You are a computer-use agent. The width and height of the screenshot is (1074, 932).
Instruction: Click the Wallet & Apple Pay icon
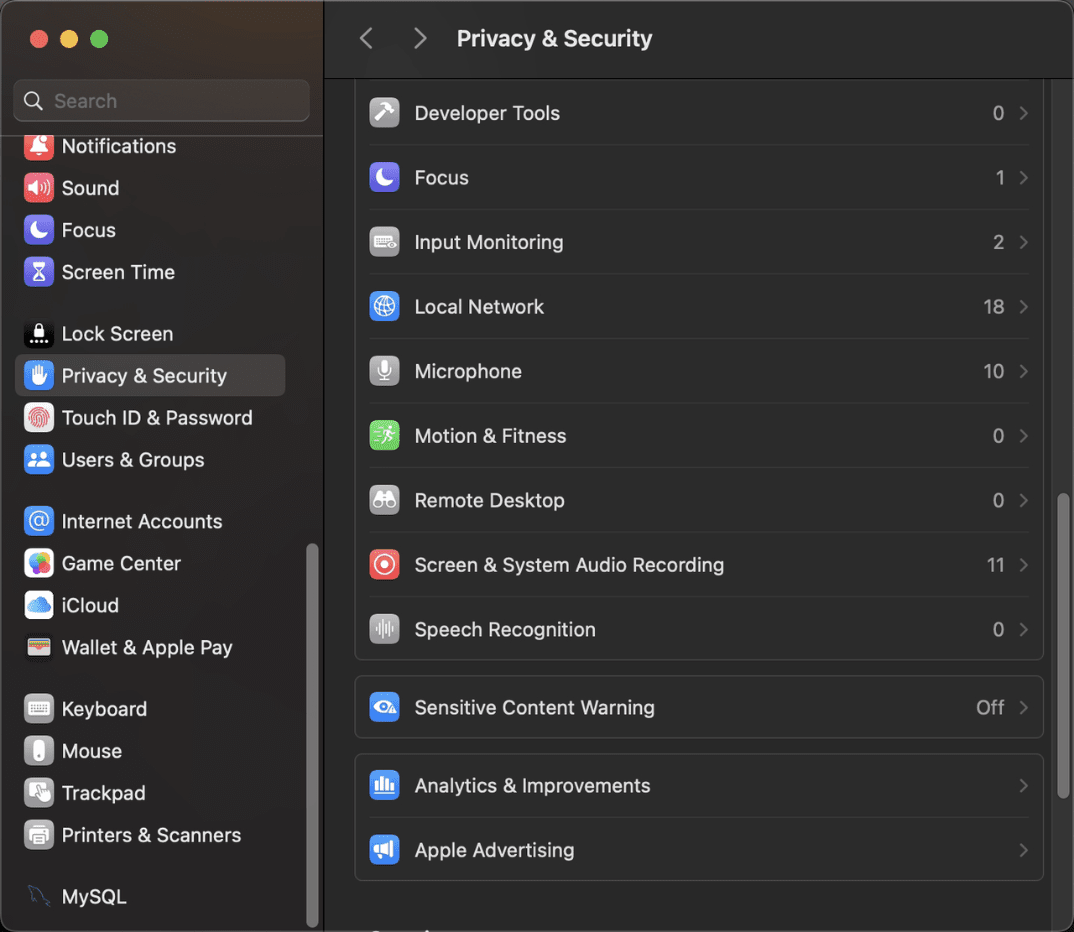click(39, 647)
